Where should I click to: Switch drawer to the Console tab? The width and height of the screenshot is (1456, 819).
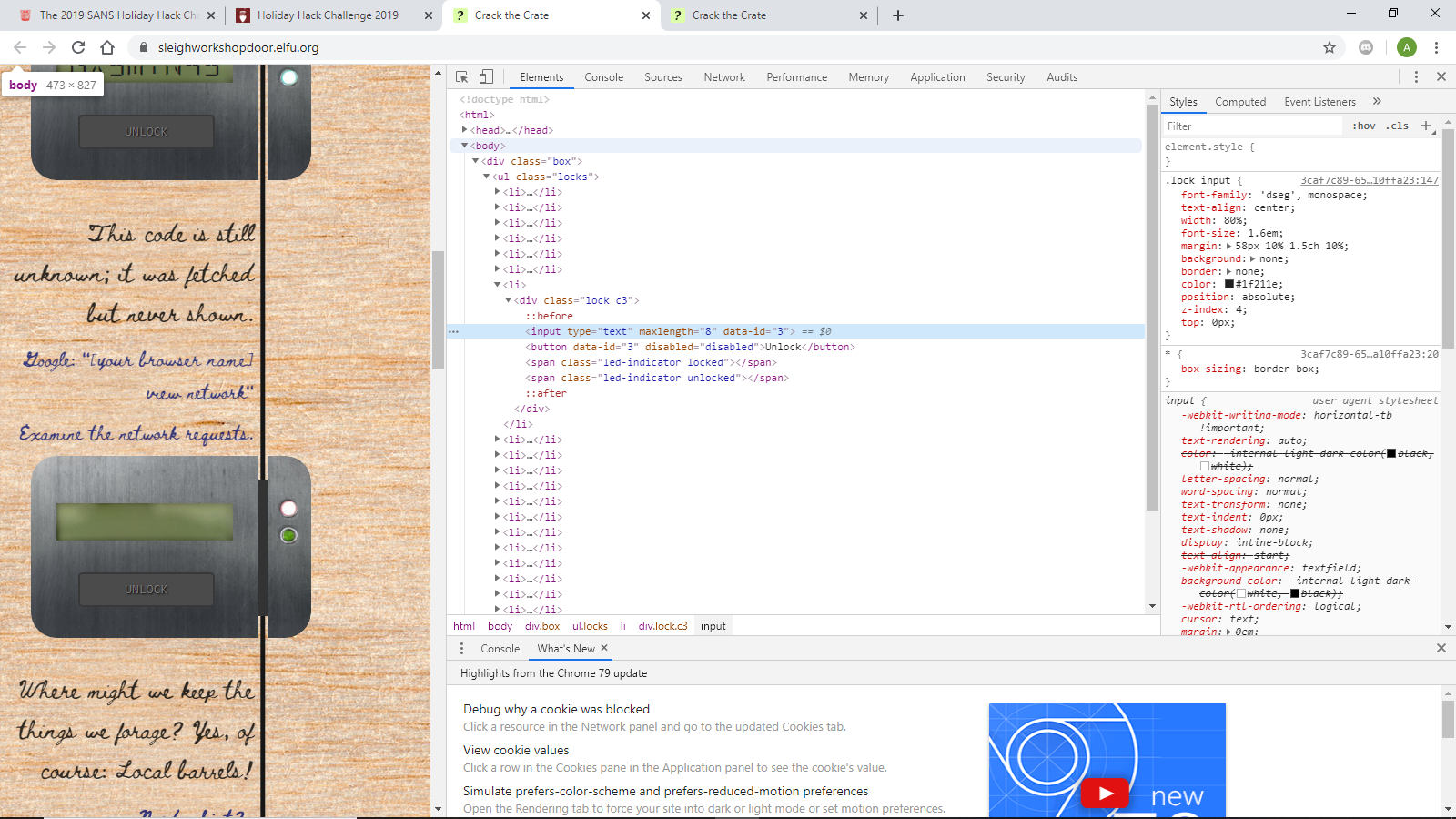500,649
